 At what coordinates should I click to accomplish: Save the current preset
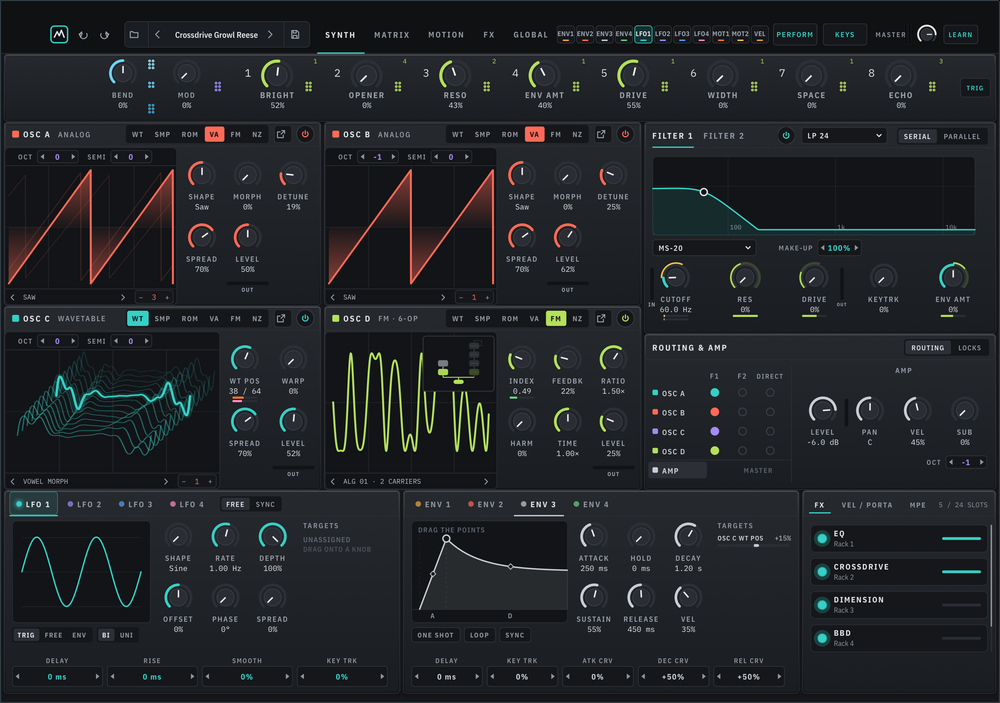coord(295,34)
